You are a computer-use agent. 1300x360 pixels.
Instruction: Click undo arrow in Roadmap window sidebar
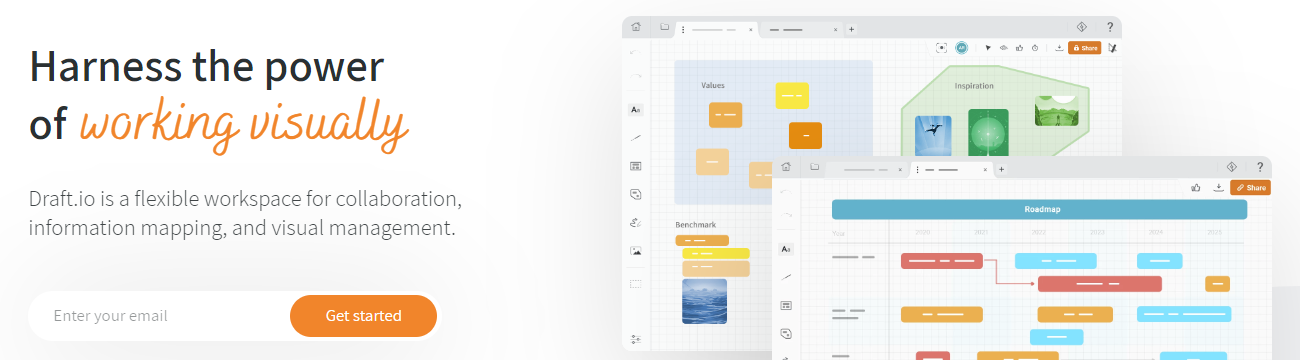pos(787,192)
